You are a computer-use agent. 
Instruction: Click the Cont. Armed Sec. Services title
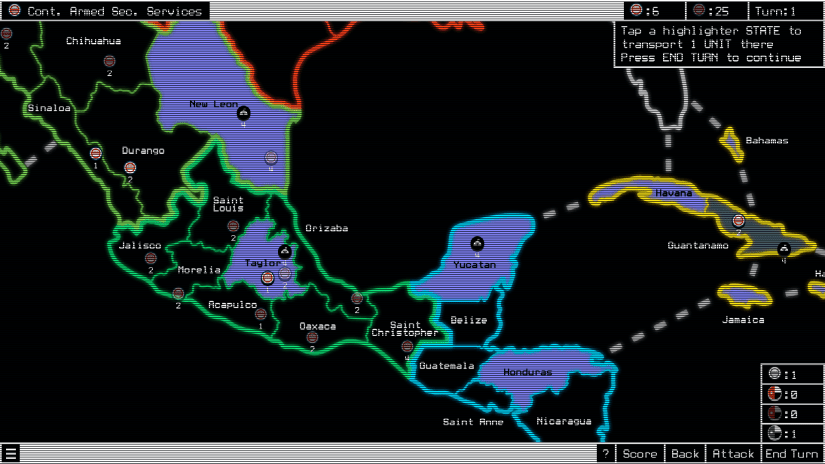[114, 11]
